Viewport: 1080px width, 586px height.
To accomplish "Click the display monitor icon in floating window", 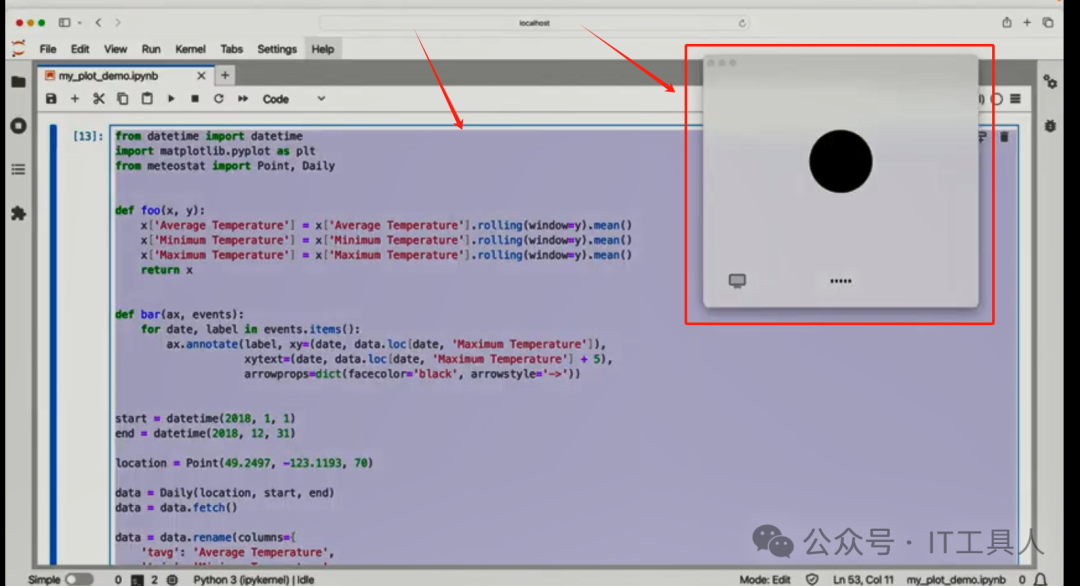I will click(x=737, y=281).
